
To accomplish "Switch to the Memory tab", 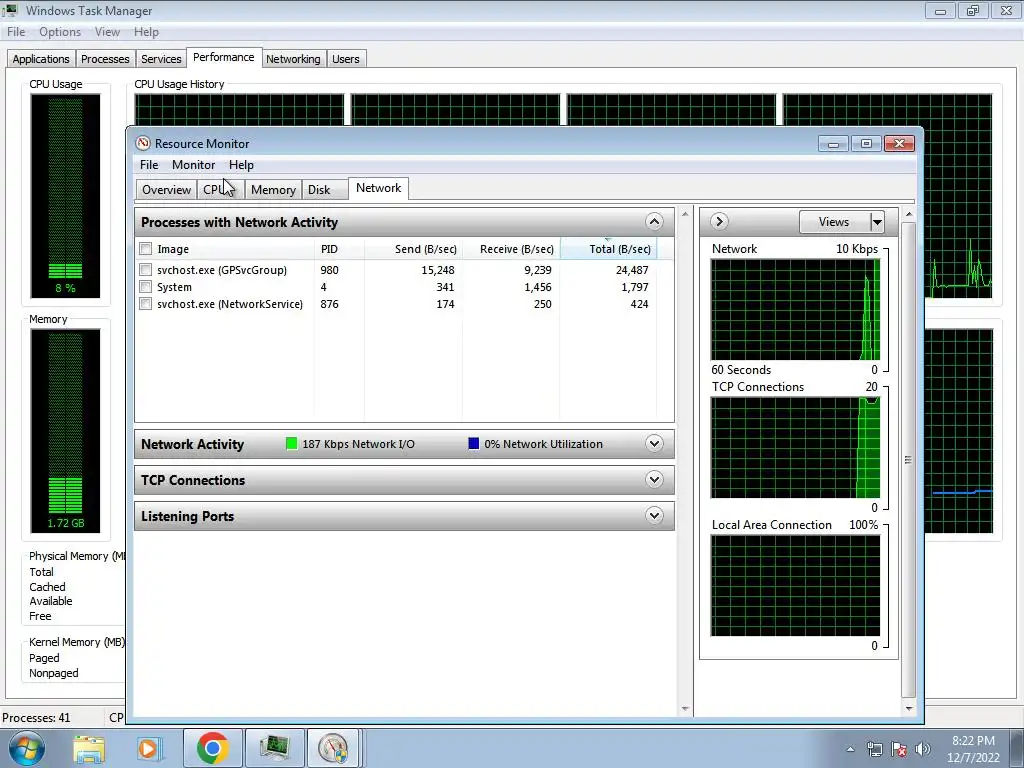I will coord(274,190).
